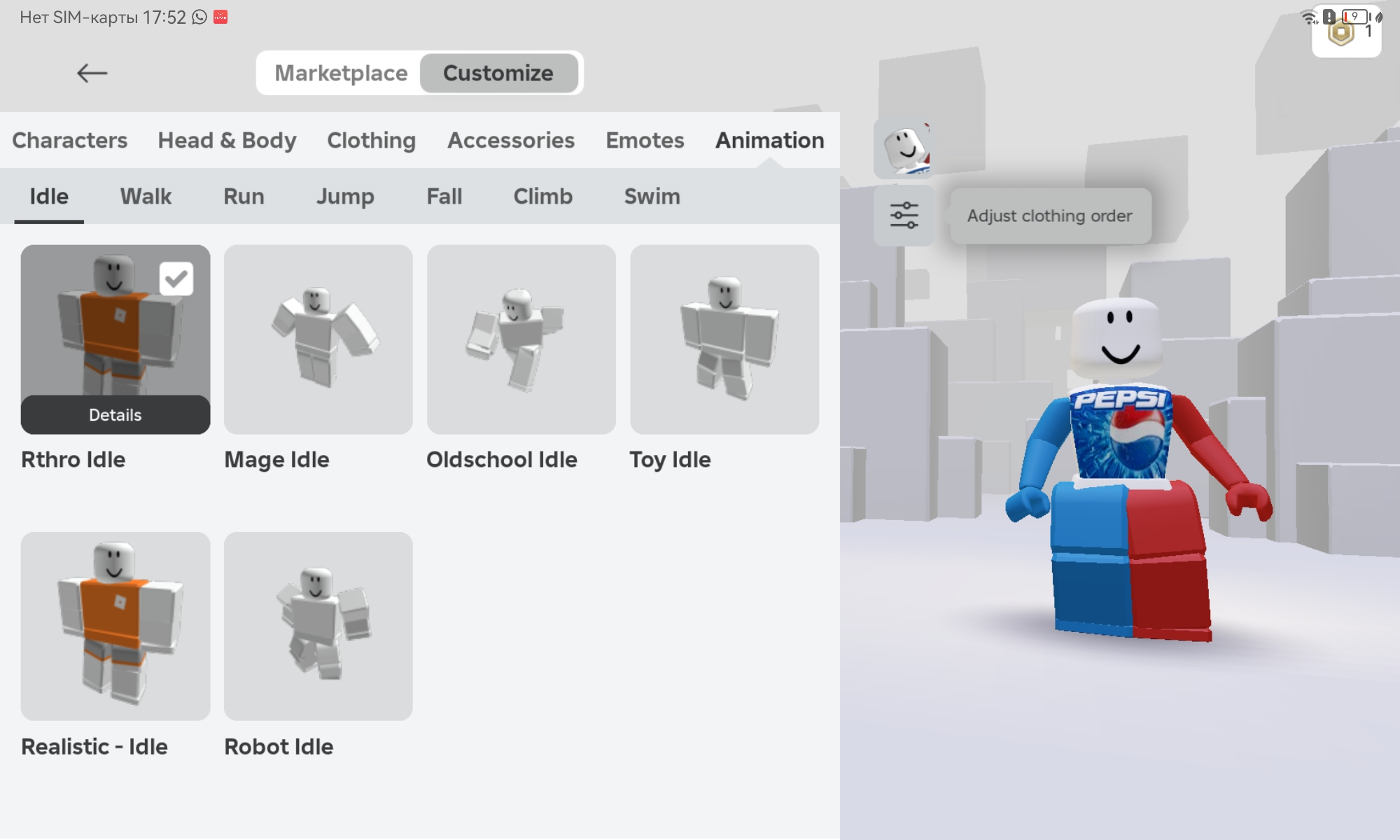The image size is (1400, 840).
Task: Open the adjust clothing order sliders icon
Action: (904, 216)
